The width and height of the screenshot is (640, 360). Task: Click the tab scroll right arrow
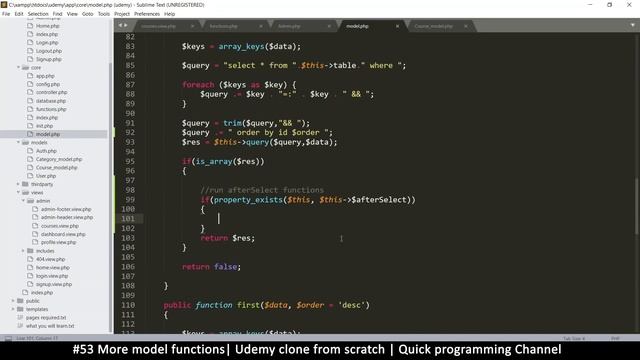pos(125,25)
